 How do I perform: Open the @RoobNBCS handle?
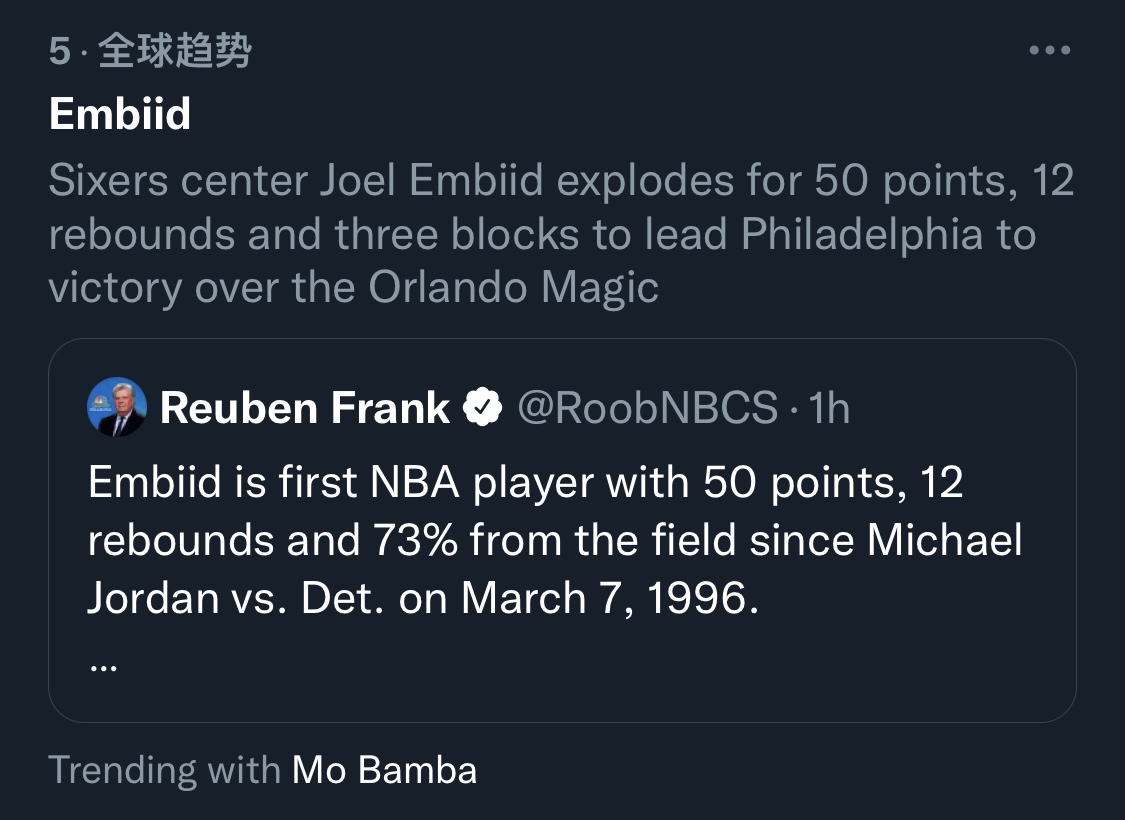click(646, 408)
